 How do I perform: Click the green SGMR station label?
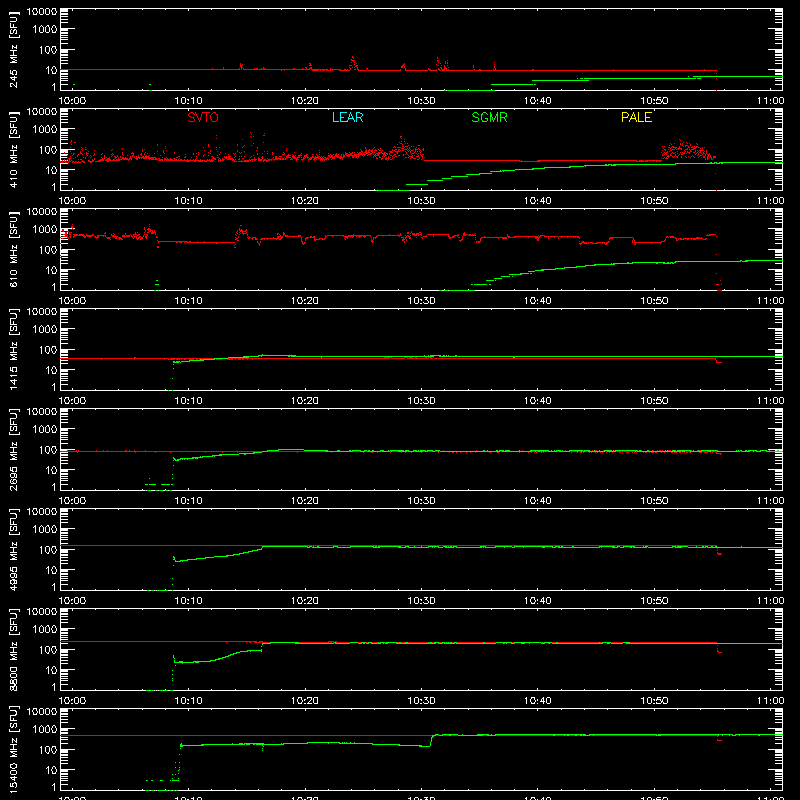click(489, 117)
